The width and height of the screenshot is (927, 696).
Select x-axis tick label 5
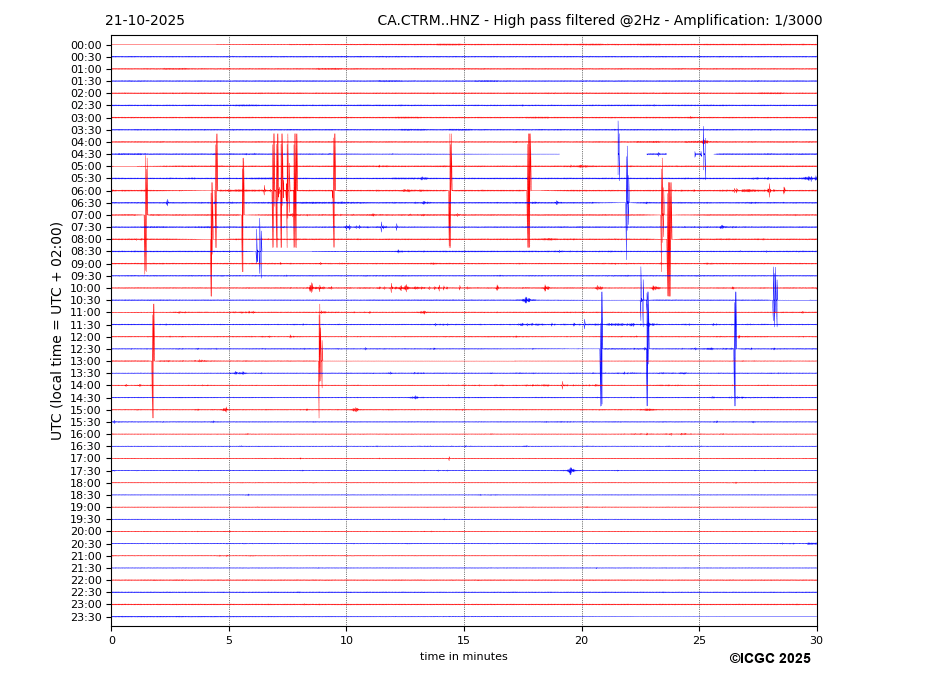(229, 640)
